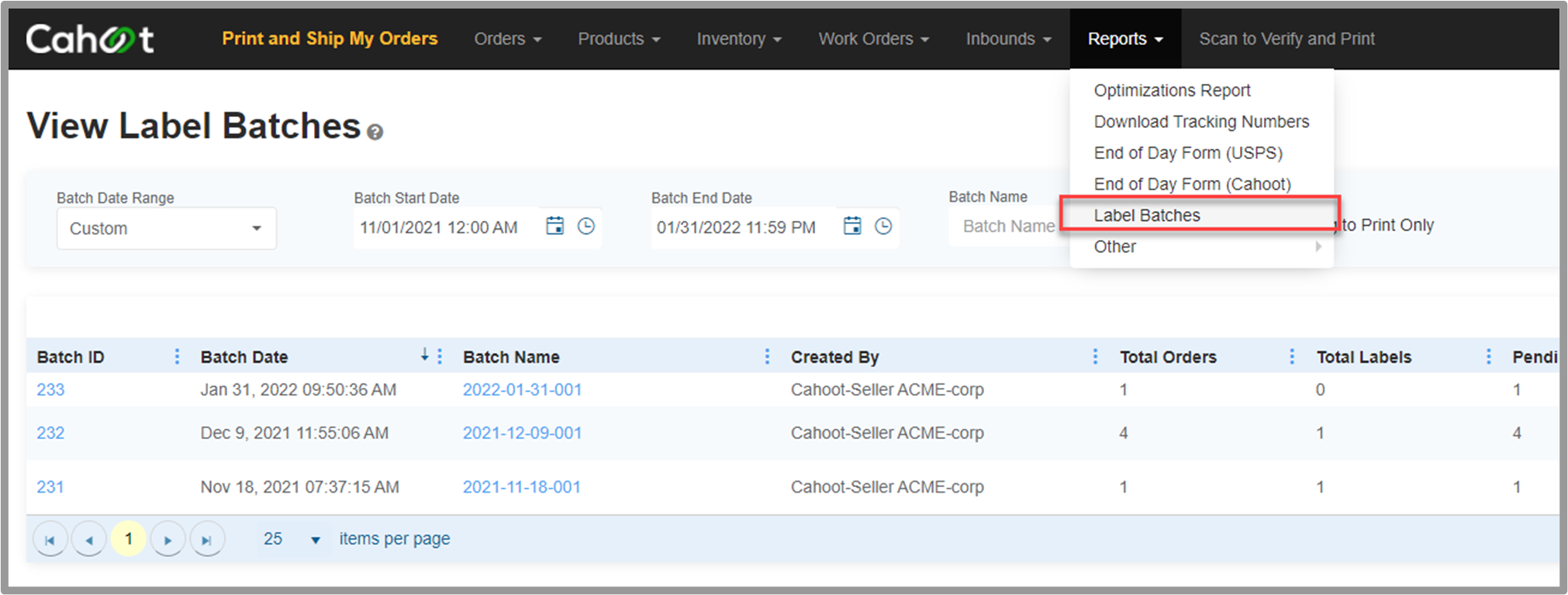Select date cell Nov 18, 2021 07:37:15 AM

[299, 487]
